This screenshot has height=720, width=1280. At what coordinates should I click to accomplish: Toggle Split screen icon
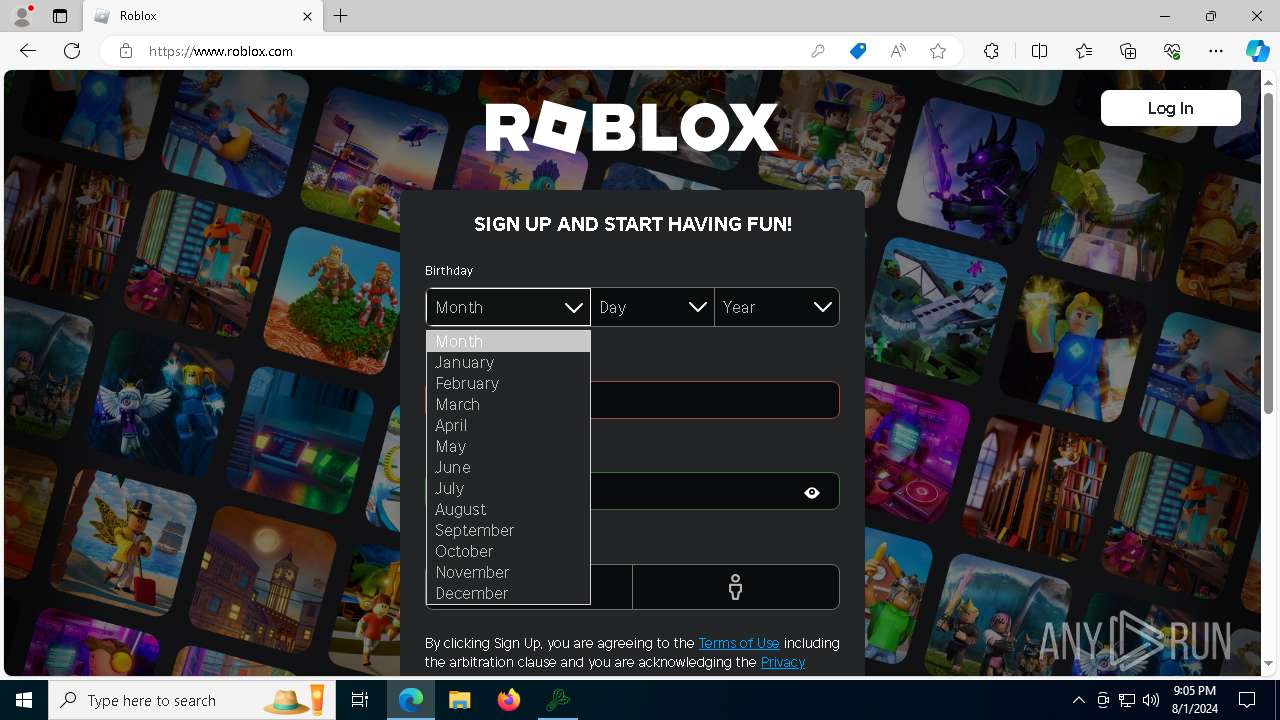click(x=1039, y=51)
